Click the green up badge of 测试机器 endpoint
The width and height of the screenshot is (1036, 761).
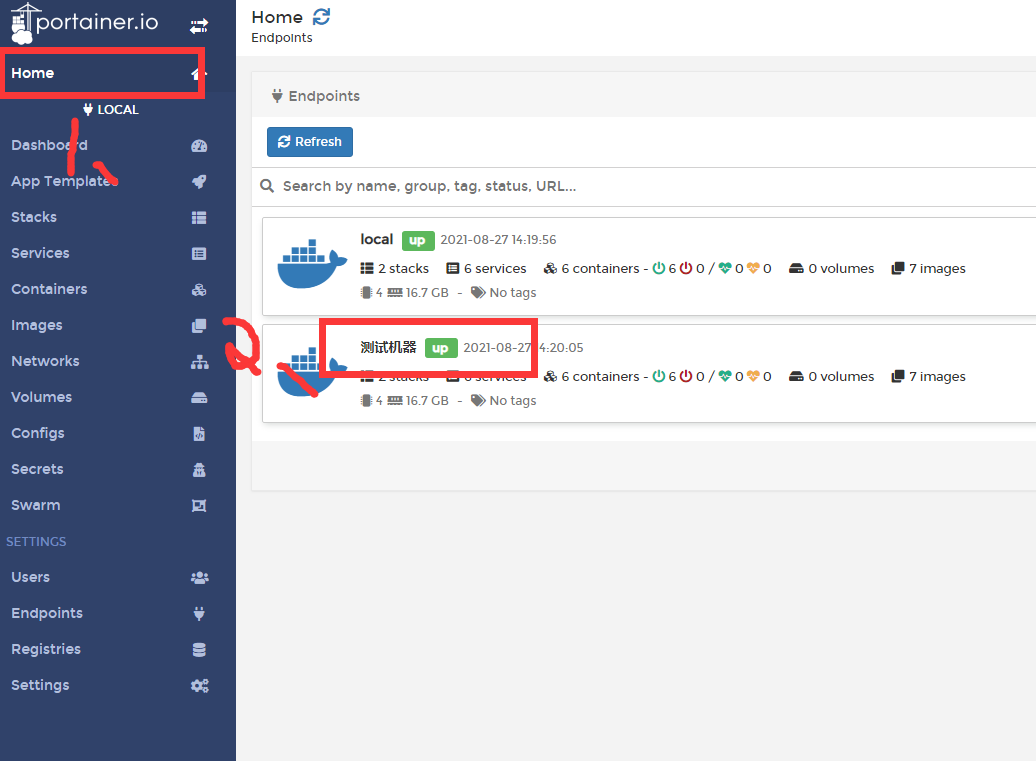point(441,348)
